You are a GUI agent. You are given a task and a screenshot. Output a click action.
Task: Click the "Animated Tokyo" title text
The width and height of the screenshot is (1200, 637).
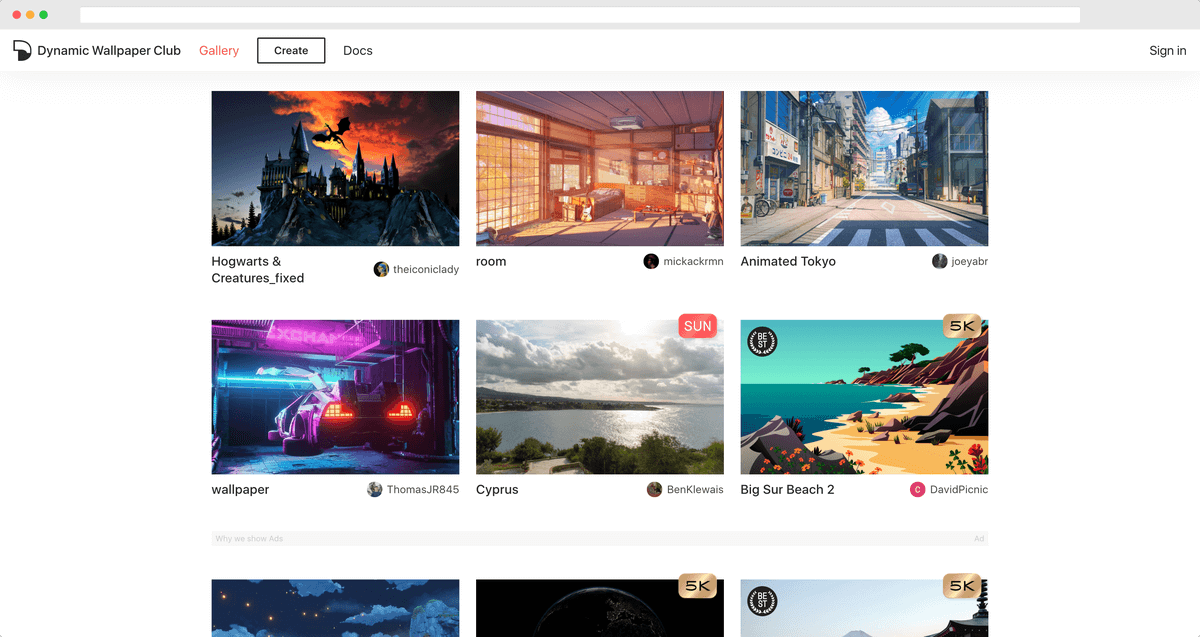pos(788,261)
